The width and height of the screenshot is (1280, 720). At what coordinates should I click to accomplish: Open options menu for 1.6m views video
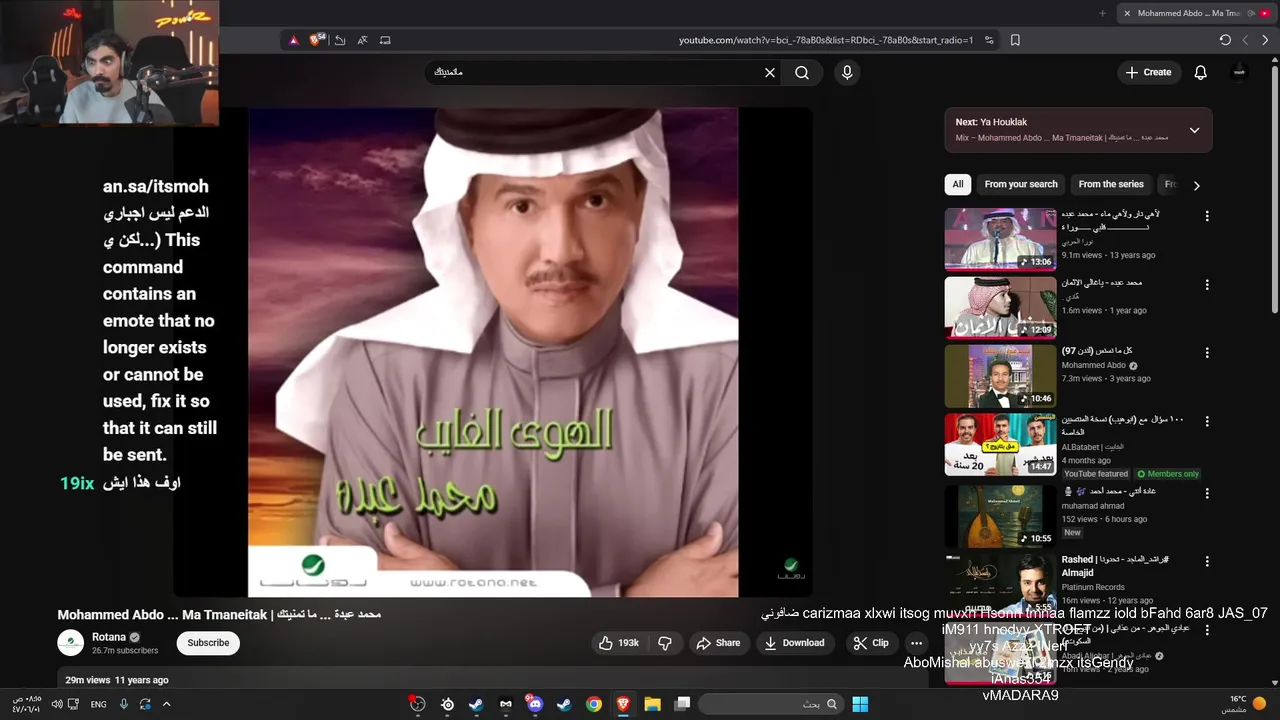1207,285
